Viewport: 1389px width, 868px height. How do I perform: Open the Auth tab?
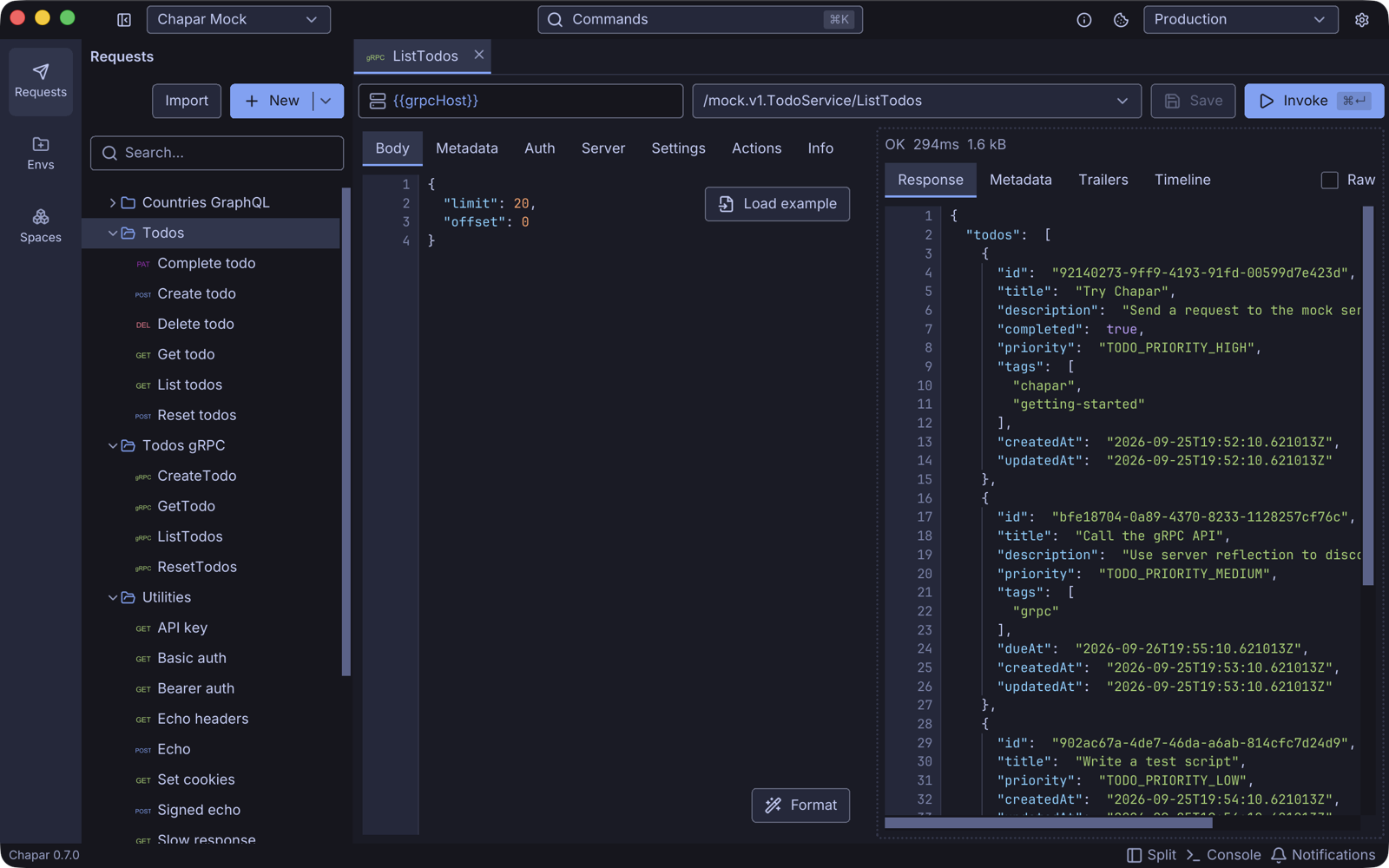coord(540,148)
